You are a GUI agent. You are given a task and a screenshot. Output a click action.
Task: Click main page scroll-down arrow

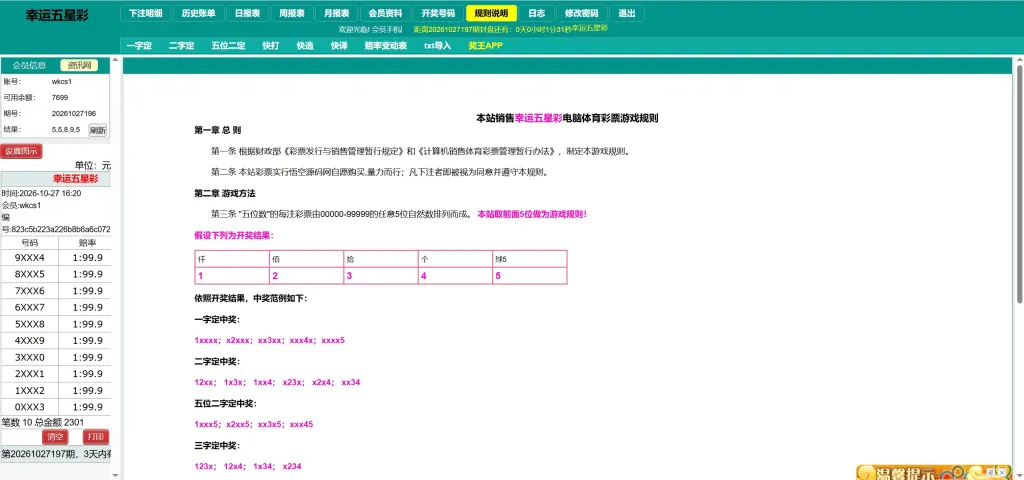pos(1019,475)
